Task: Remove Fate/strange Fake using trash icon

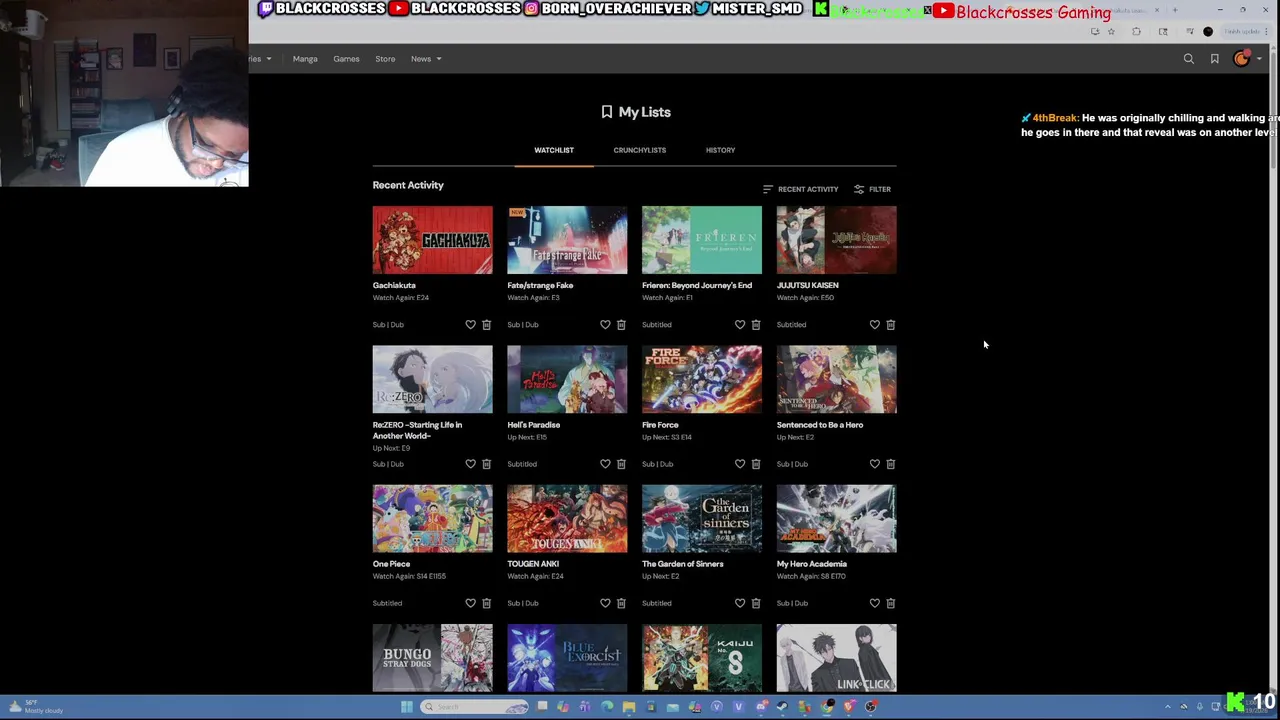Action: coord(621,325)
